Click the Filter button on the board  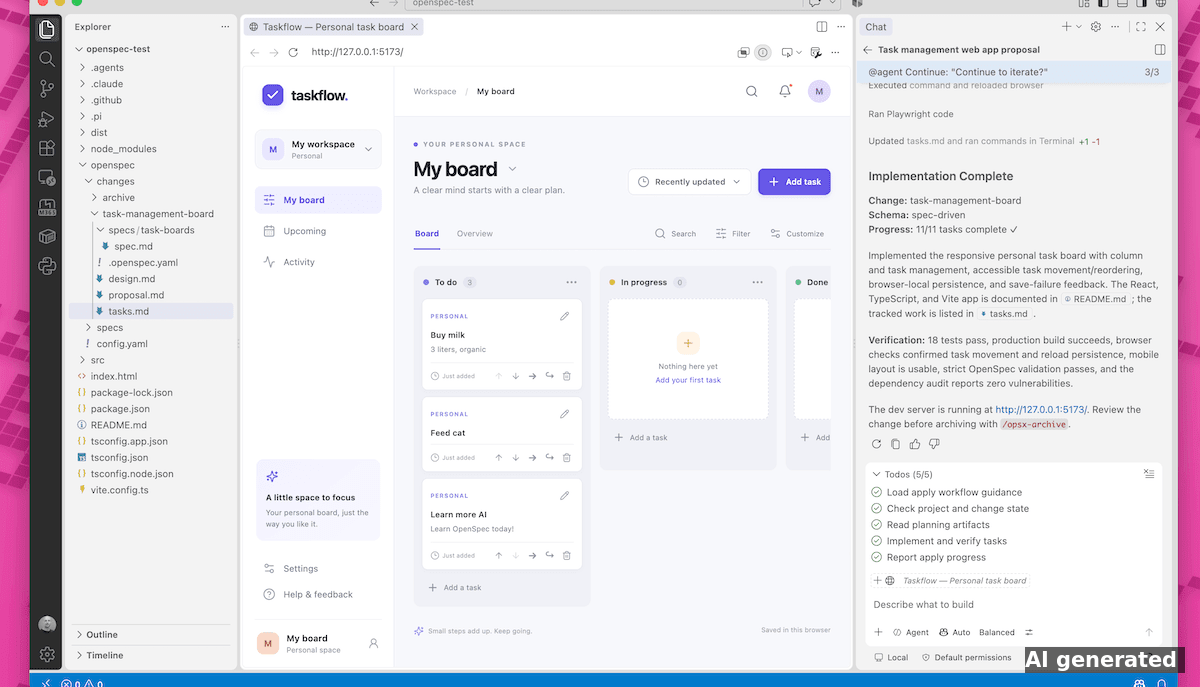point(733,234)
